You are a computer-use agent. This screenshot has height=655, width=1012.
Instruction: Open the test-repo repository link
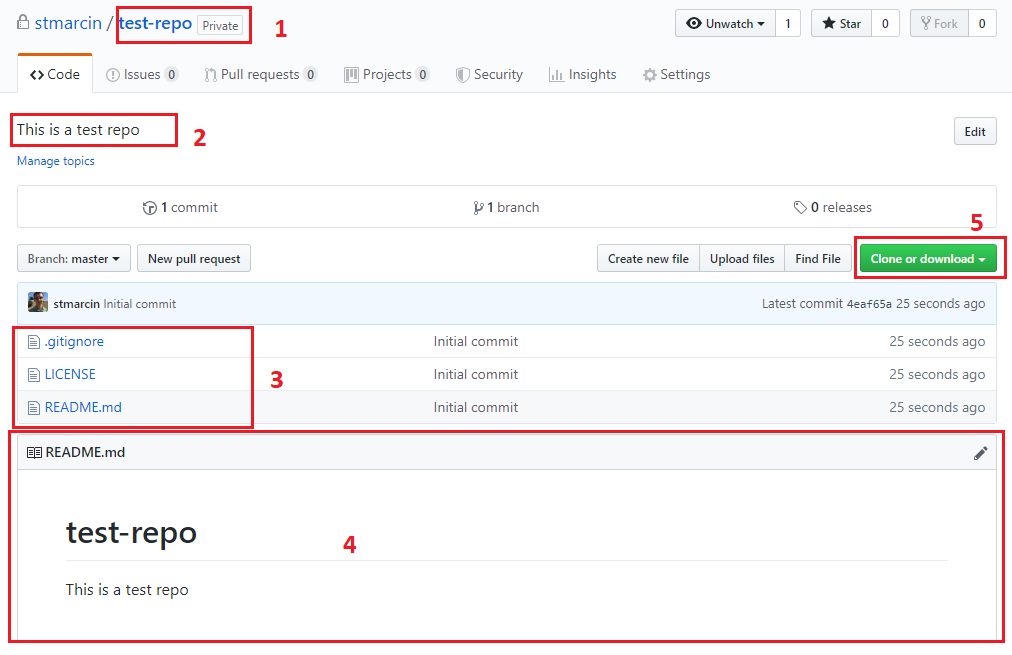tap(156, 23)
